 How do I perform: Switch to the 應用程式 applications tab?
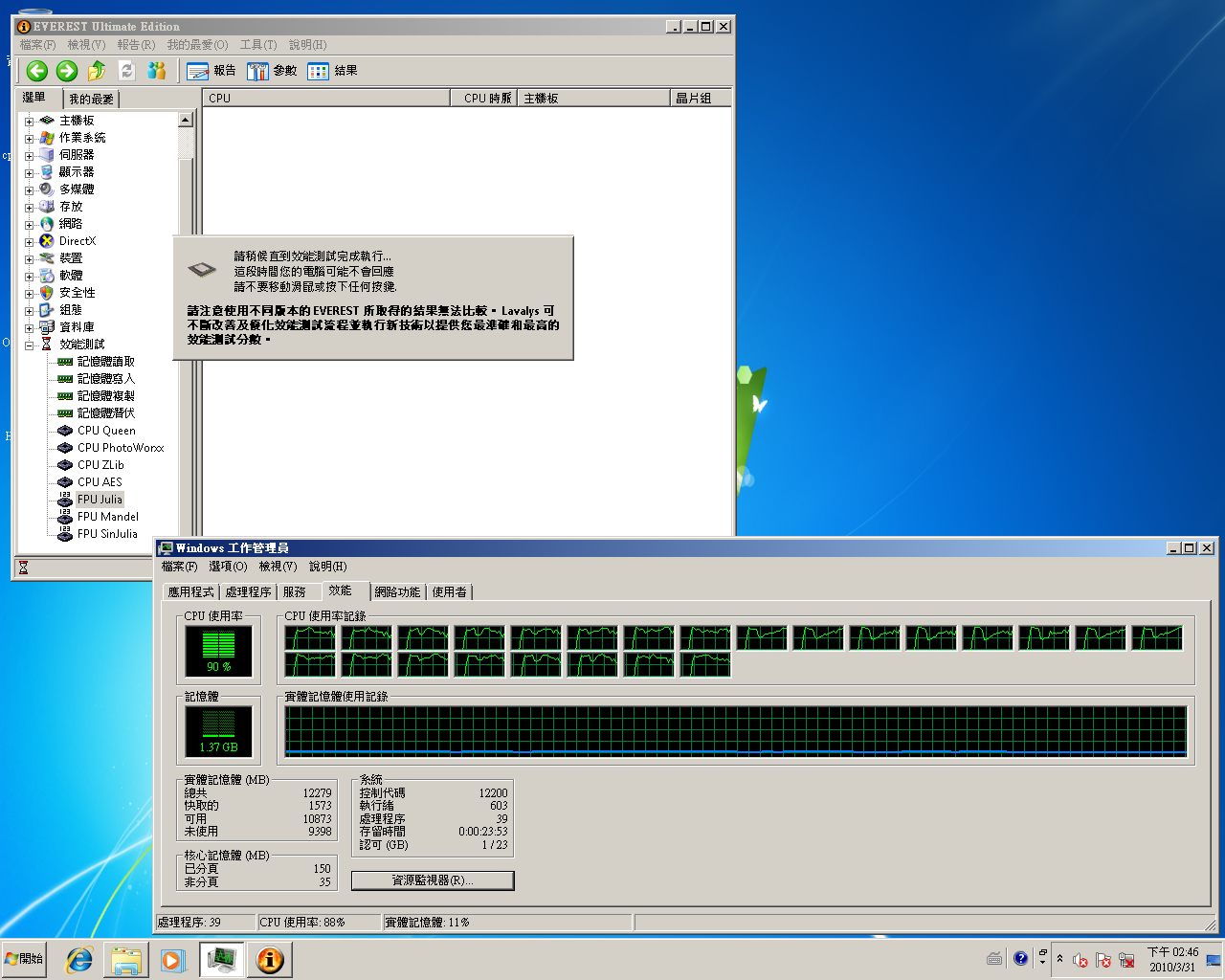[x=191, y=592]
